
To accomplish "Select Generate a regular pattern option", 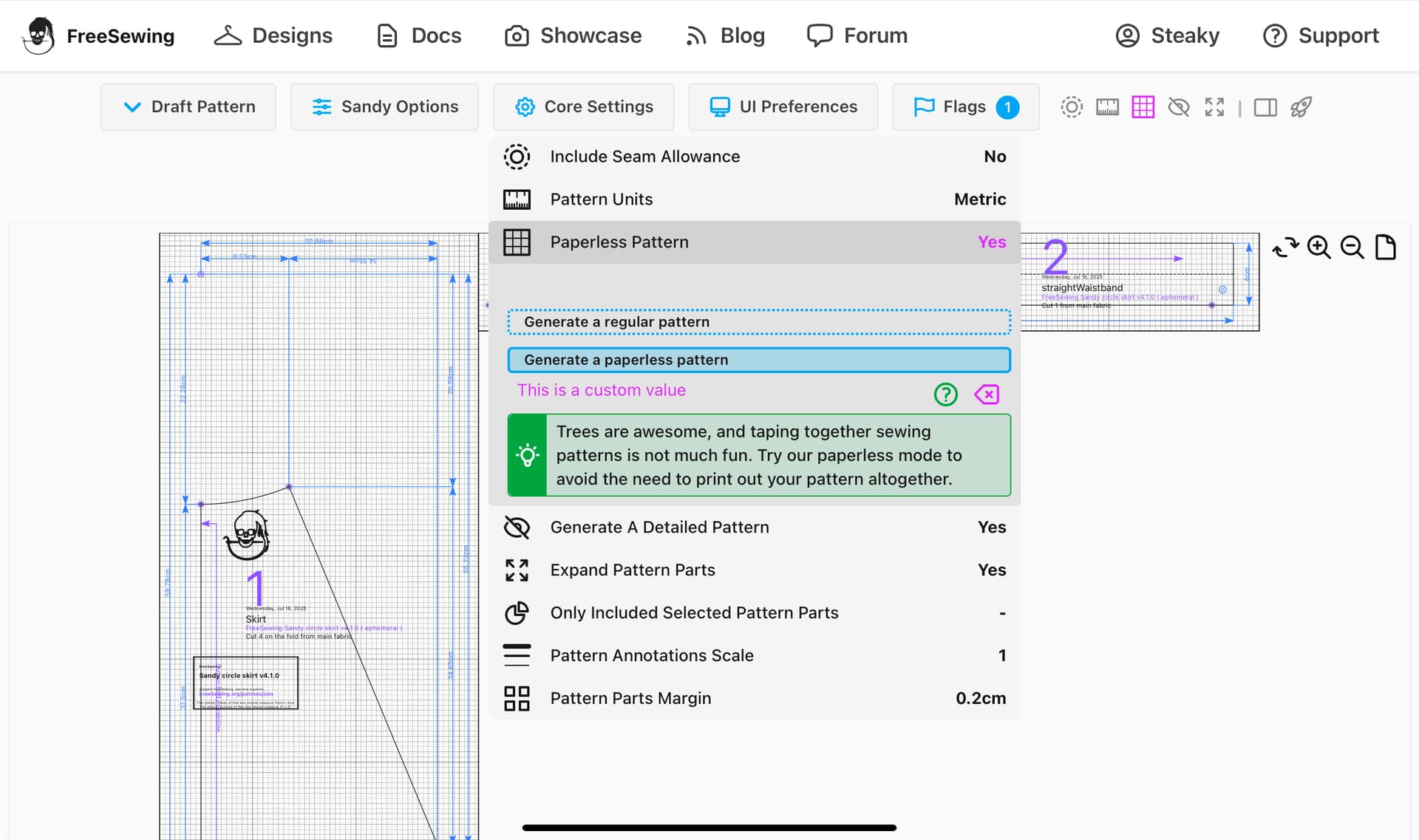I will click(759, 322).
